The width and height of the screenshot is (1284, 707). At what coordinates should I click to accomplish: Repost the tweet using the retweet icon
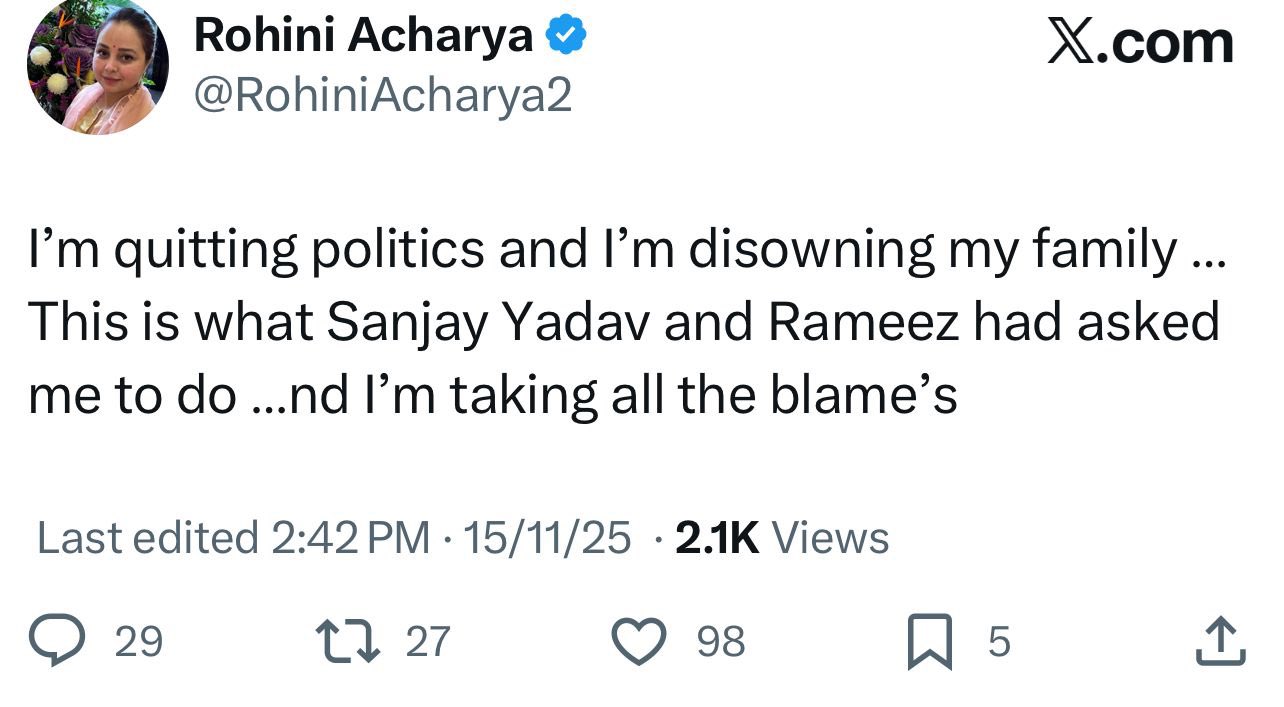pos(347,641)
